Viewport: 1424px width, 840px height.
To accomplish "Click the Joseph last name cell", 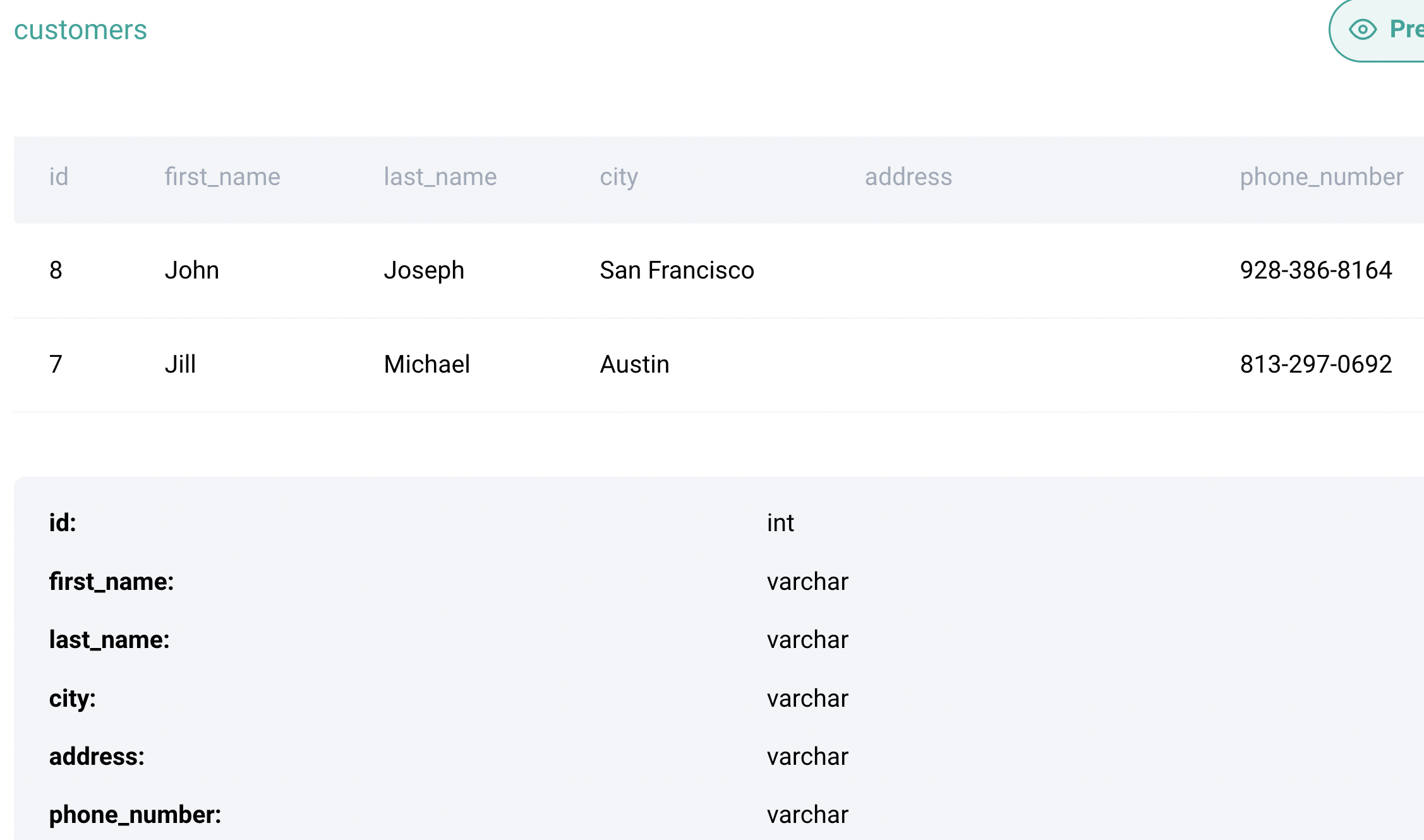I will [x=424, y=270].
